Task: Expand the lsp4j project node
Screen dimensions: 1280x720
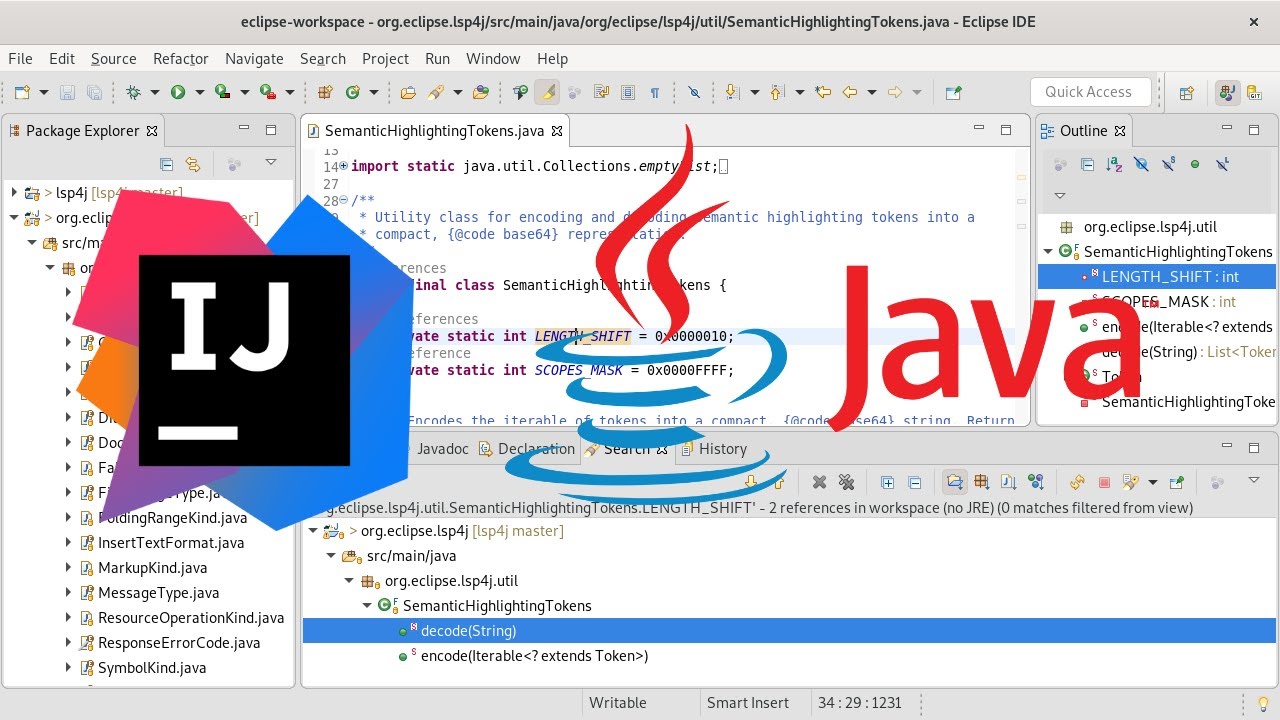Action: (14, 192)
